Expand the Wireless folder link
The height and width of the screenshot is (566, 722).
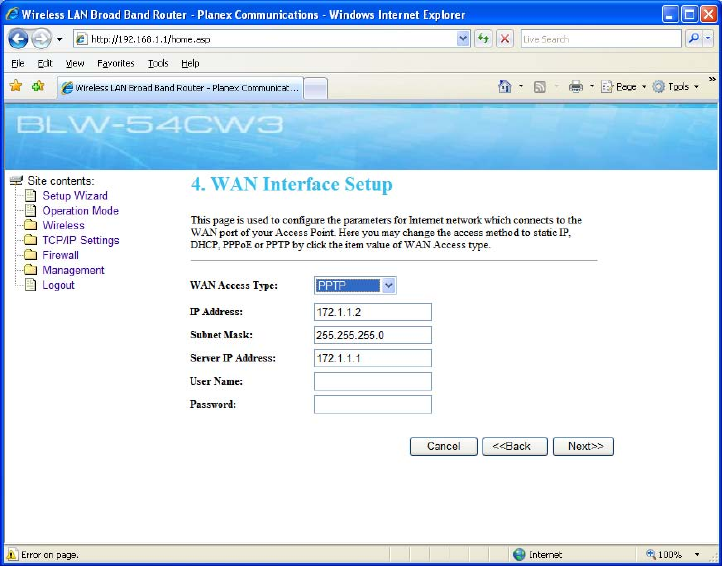click(x=64, y=226)
